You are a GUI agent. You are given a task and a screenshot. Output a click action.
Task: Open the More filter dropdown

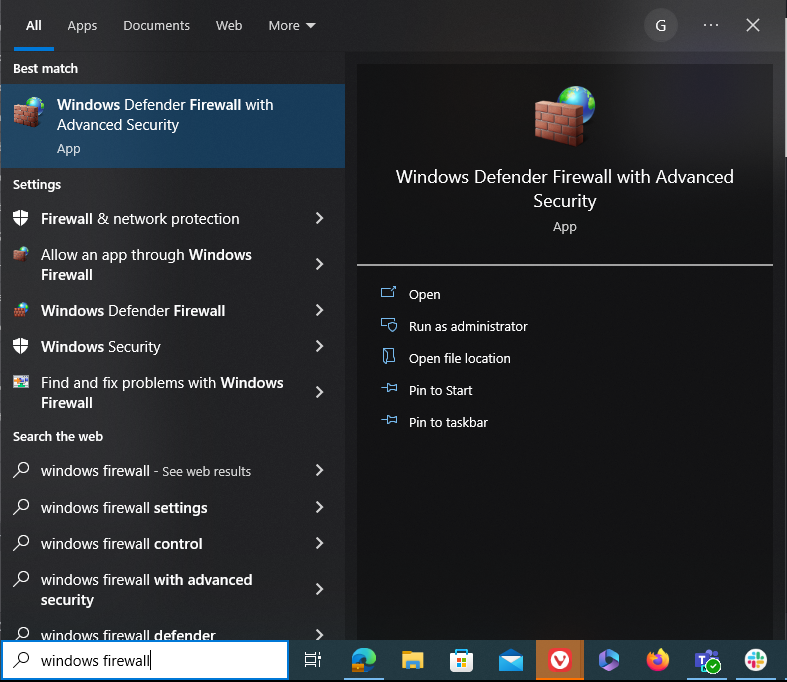click(x=292, y=26)
